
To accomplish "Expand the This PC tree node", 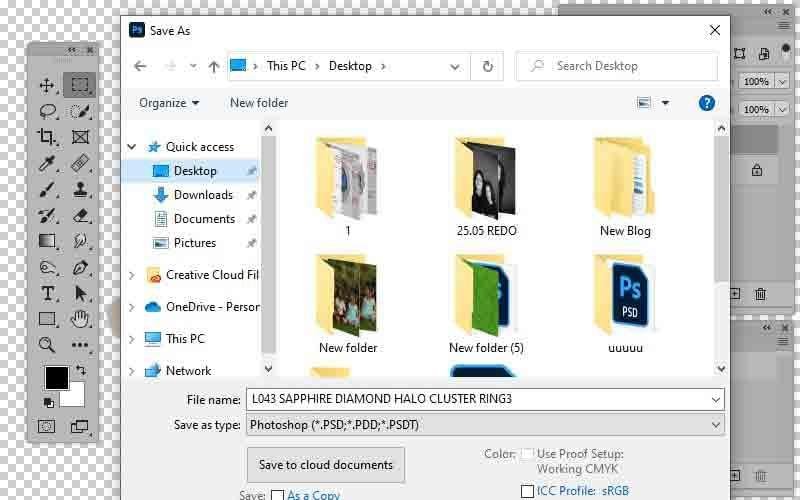I will (x=132, y=339).
